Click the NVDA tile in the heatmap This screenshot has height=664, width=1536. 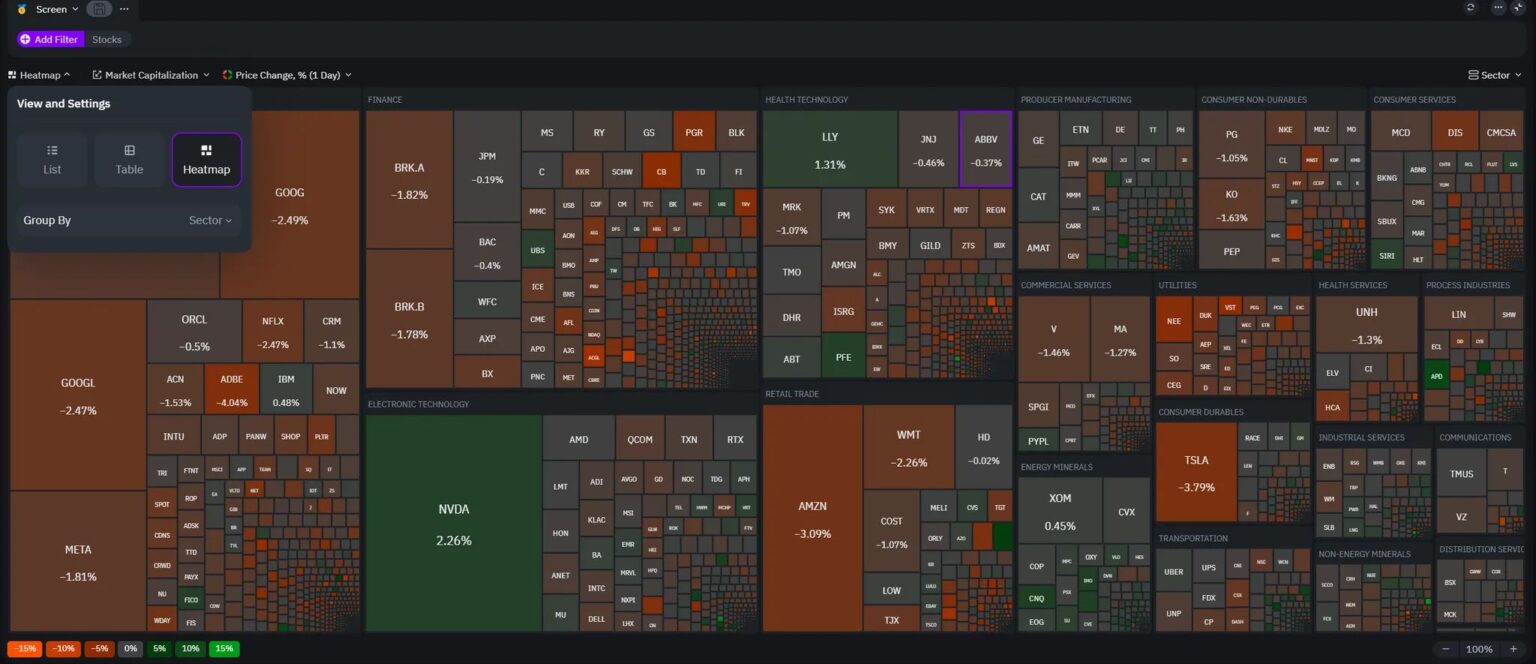click(x=453, y=520)
